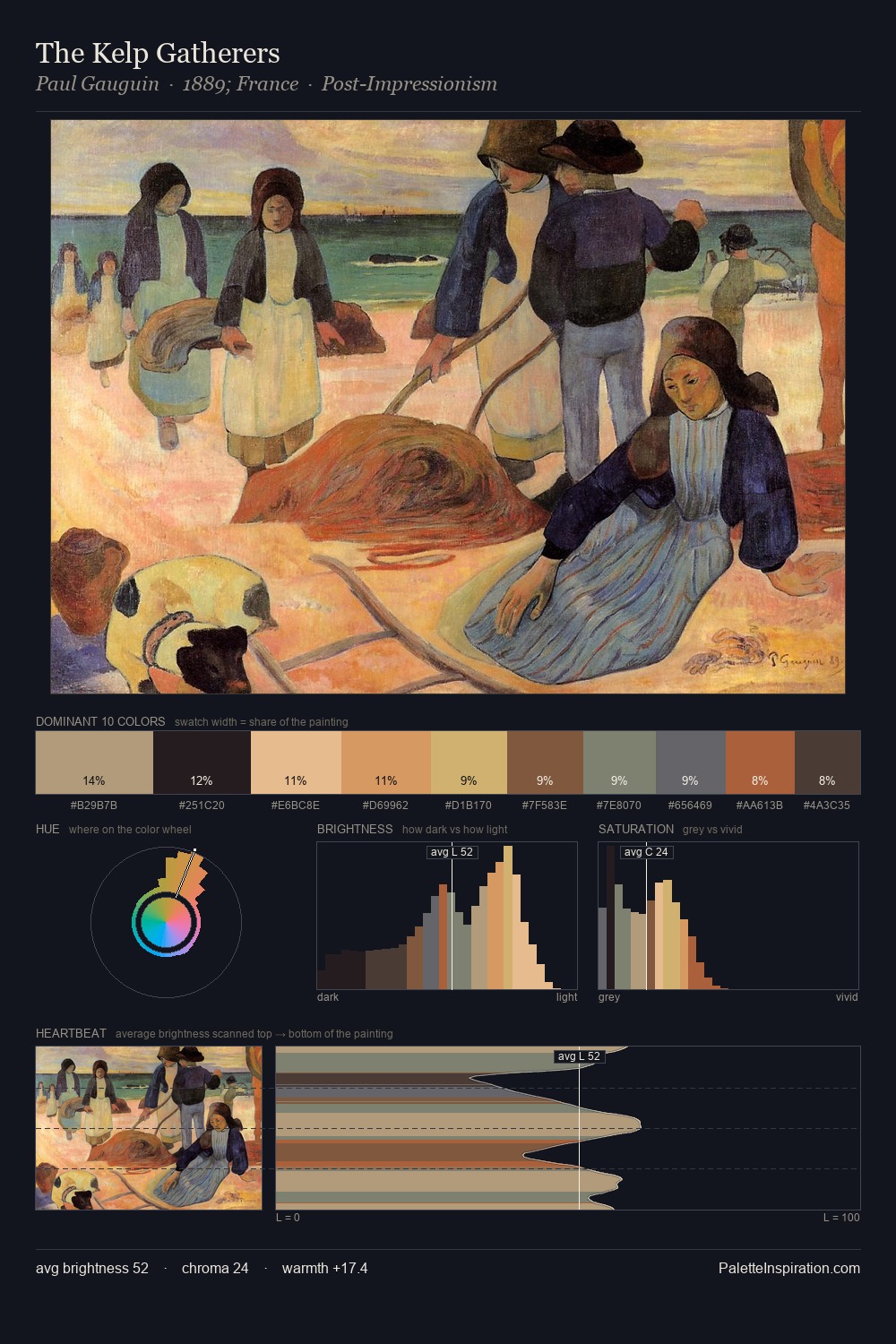Click the 'warmth +17.4' footer stat
Viewport: 896px width, 1344px height.
click(x=325, y=1268)
